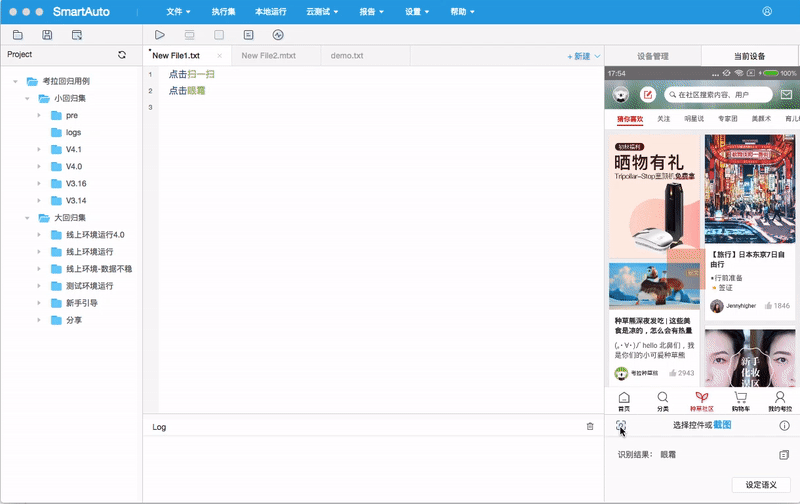The height and width of the screenshot is (504, 800).
Task: Click the phone search field 在社区搜索内容、用户
Action: 718,94
